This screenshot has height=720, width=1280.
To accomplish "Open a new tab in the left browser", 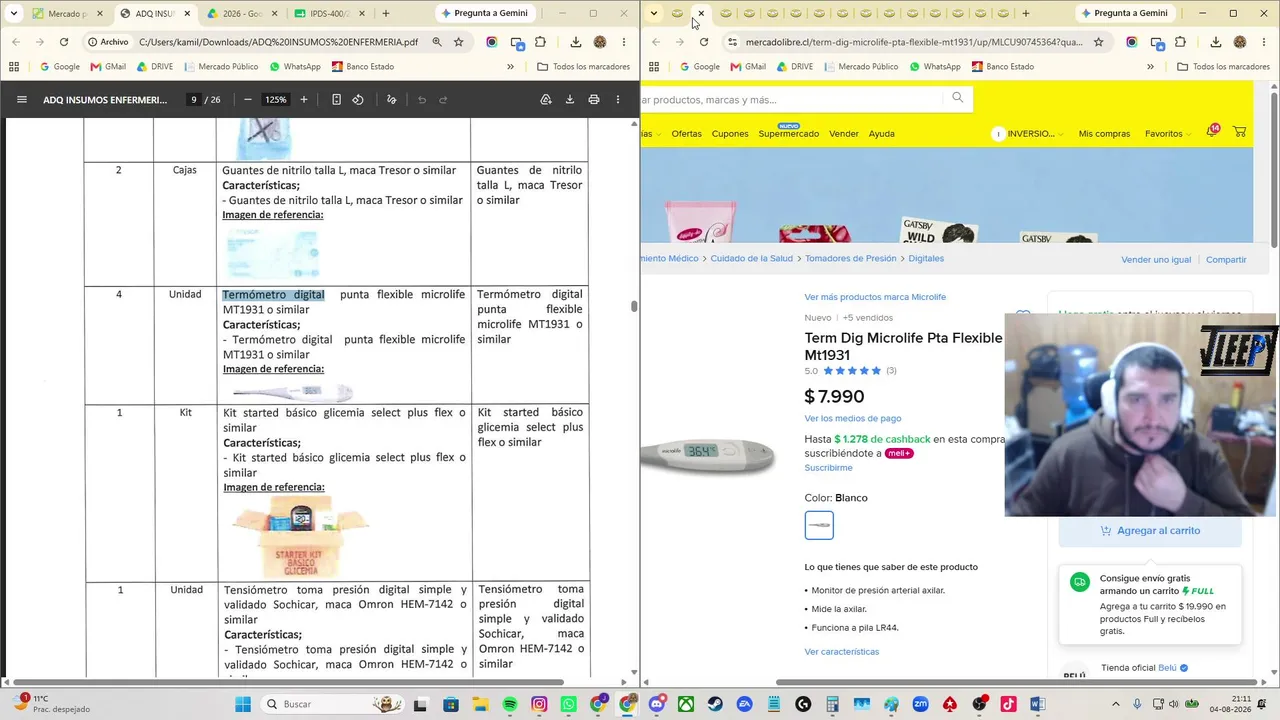I will click(386, 13).
